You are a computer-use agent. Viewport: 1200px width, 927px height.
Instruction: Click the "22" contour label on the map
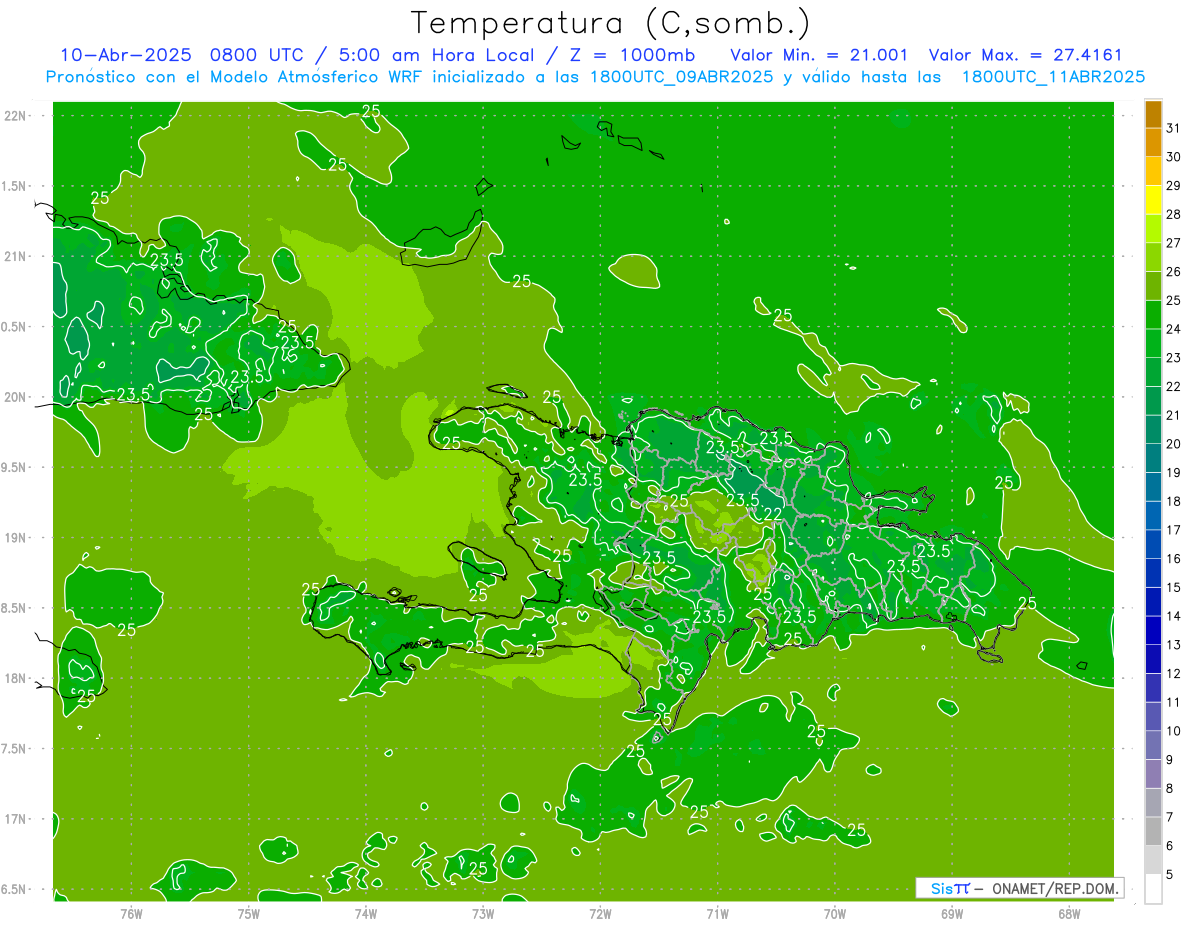point(773,514)
